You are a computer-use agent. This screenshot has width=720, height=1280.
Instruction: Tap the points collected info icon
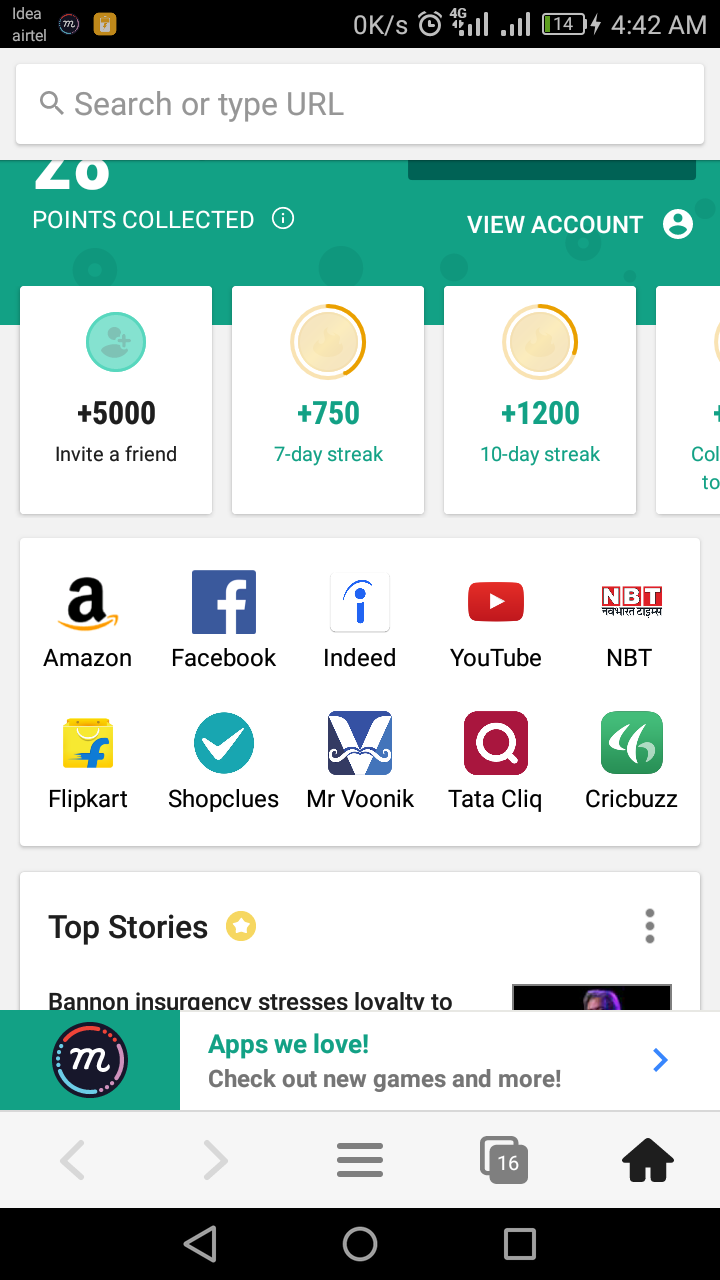tap(283, 218)
